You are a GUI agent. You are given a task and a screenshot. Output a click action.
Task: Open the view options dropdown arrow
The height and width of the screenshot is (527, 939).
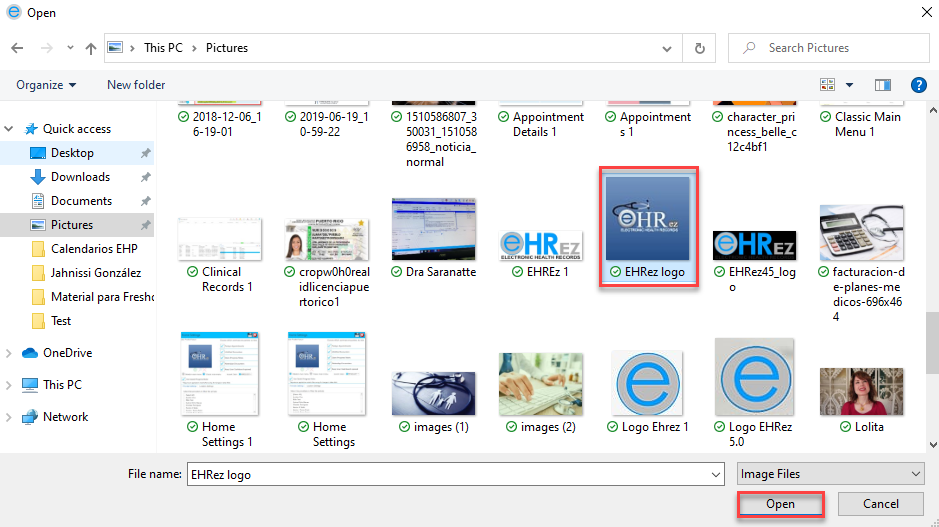coord(849,85)
